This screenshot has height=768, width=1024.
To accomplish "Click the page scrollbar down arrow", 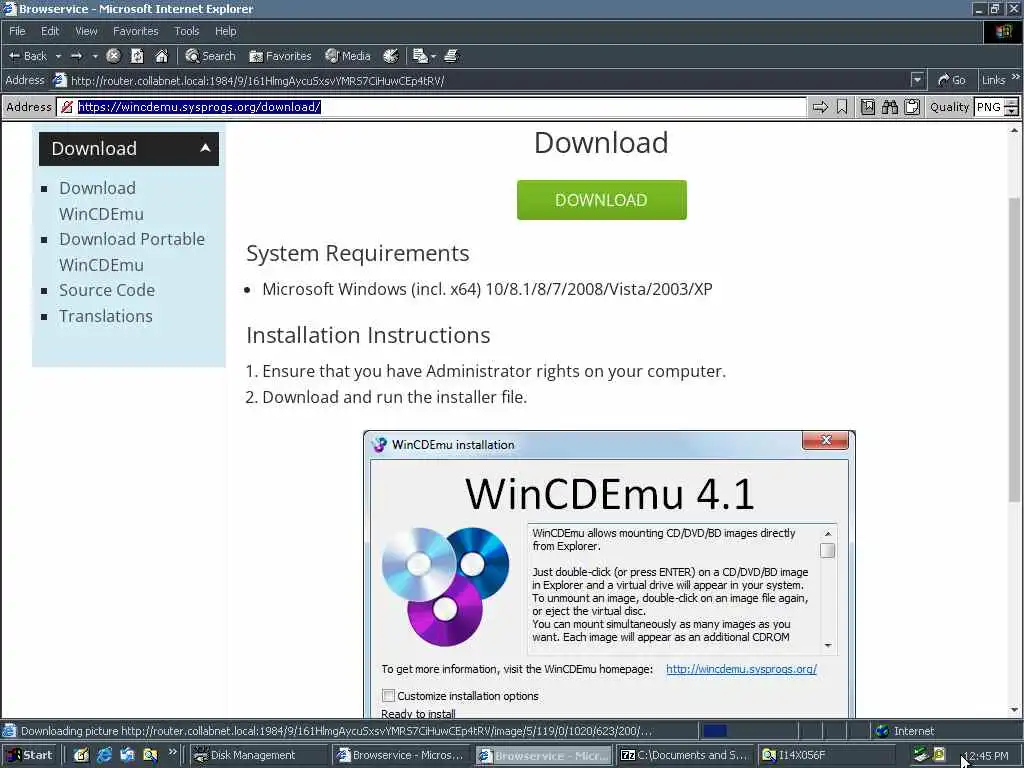I will pos(1014,711).
